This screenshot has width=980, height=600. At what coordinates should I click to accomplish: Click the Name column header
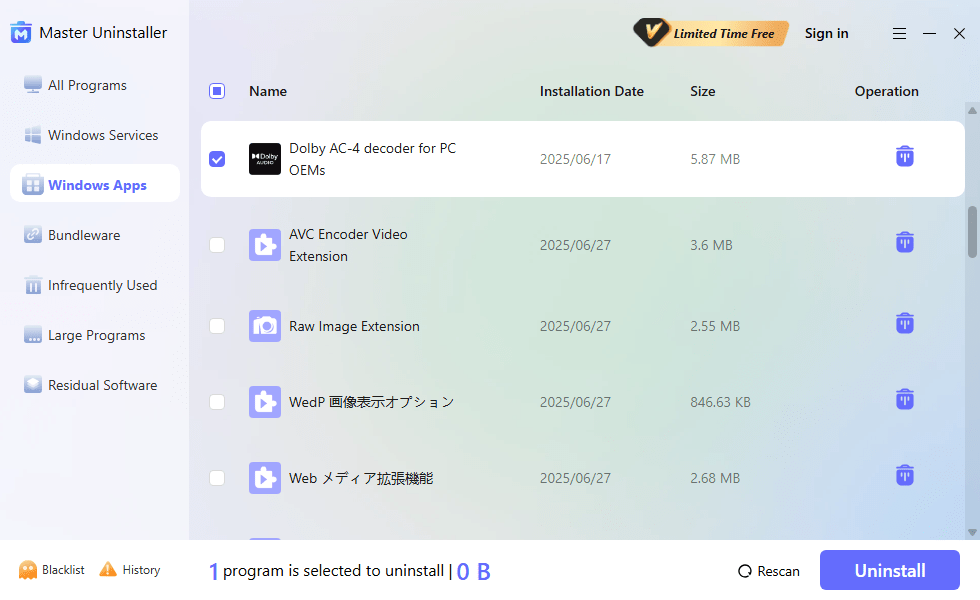268,91
